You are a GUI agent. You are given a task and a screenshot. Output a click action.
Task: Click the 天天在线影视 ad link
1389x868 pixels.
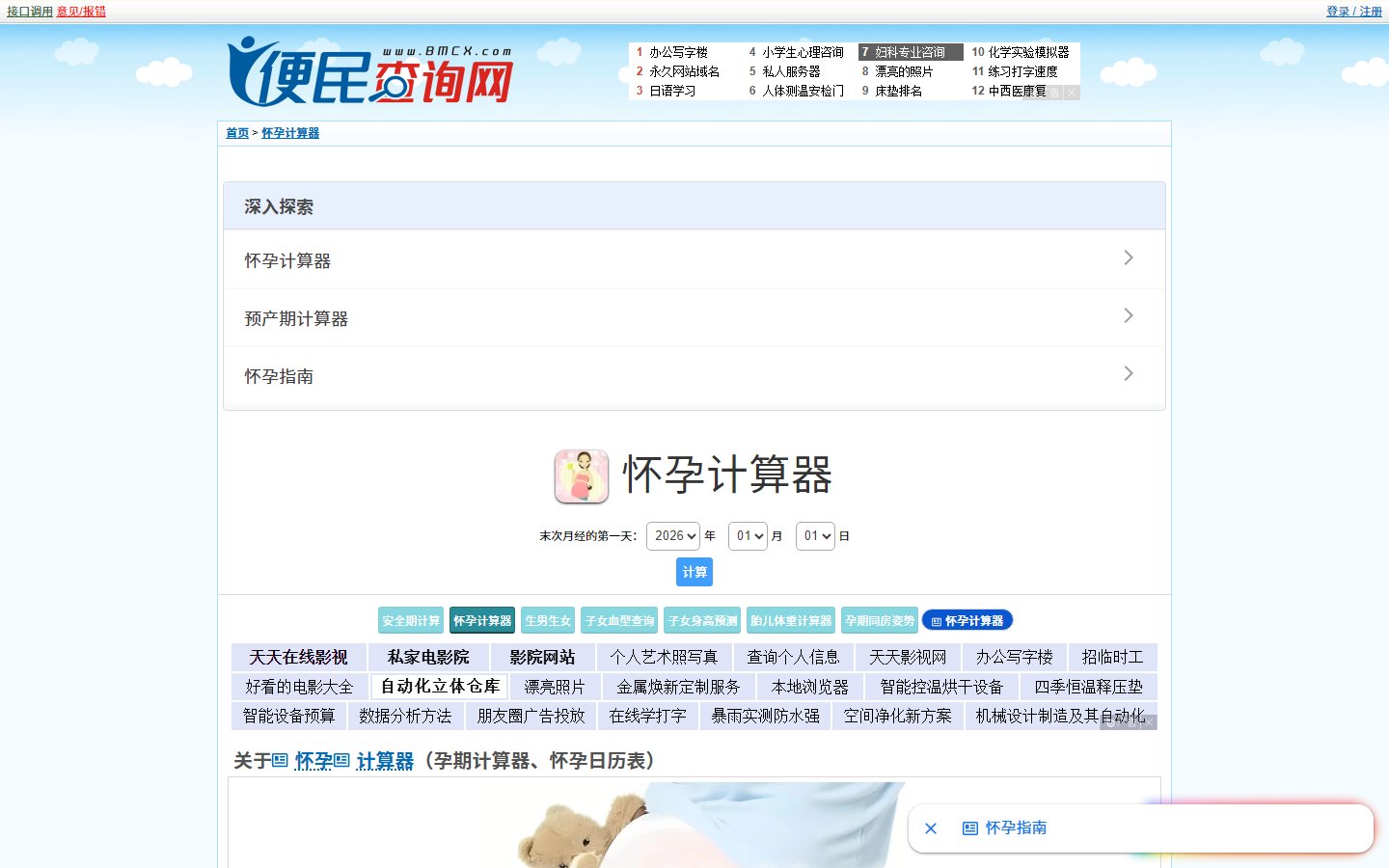tap(298, 658)
